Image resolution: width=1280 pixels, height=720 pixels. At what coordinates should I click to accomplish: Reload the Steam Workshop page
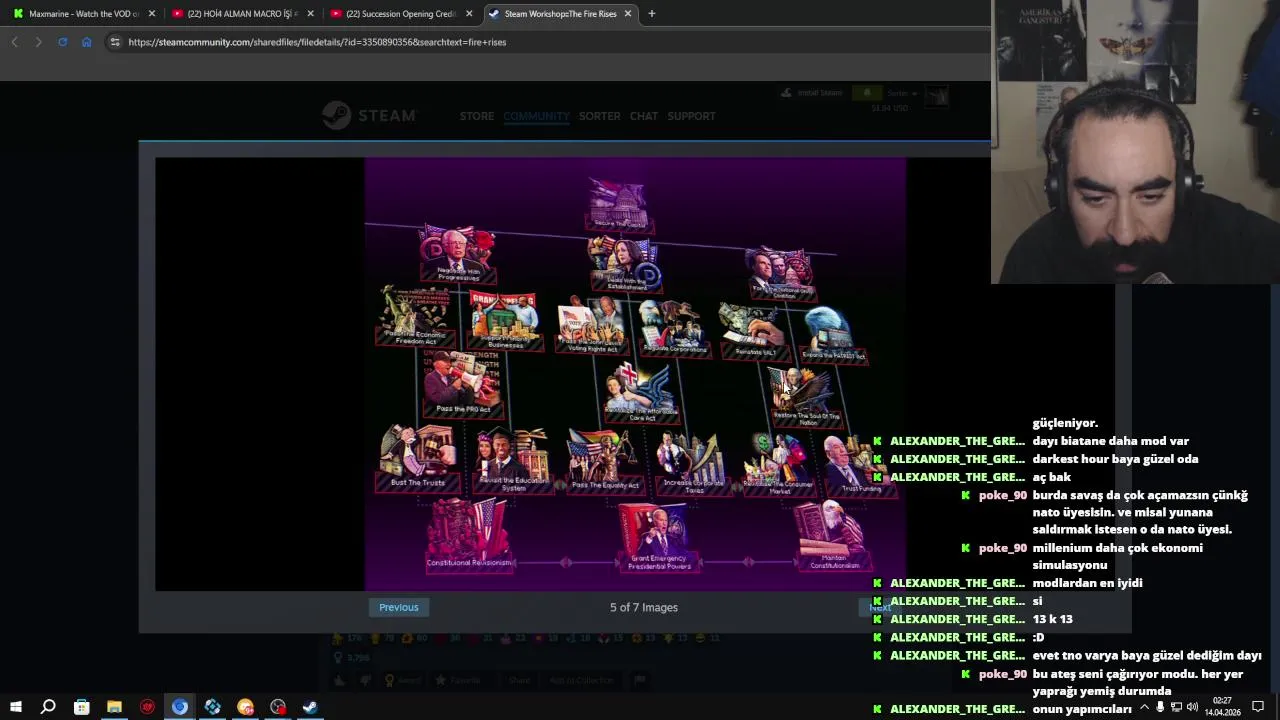[62, 42]
